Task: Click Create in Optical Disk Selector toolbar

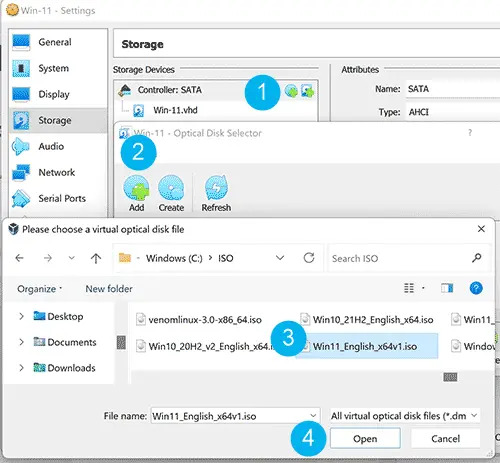Action: click(x=171, y=194)
